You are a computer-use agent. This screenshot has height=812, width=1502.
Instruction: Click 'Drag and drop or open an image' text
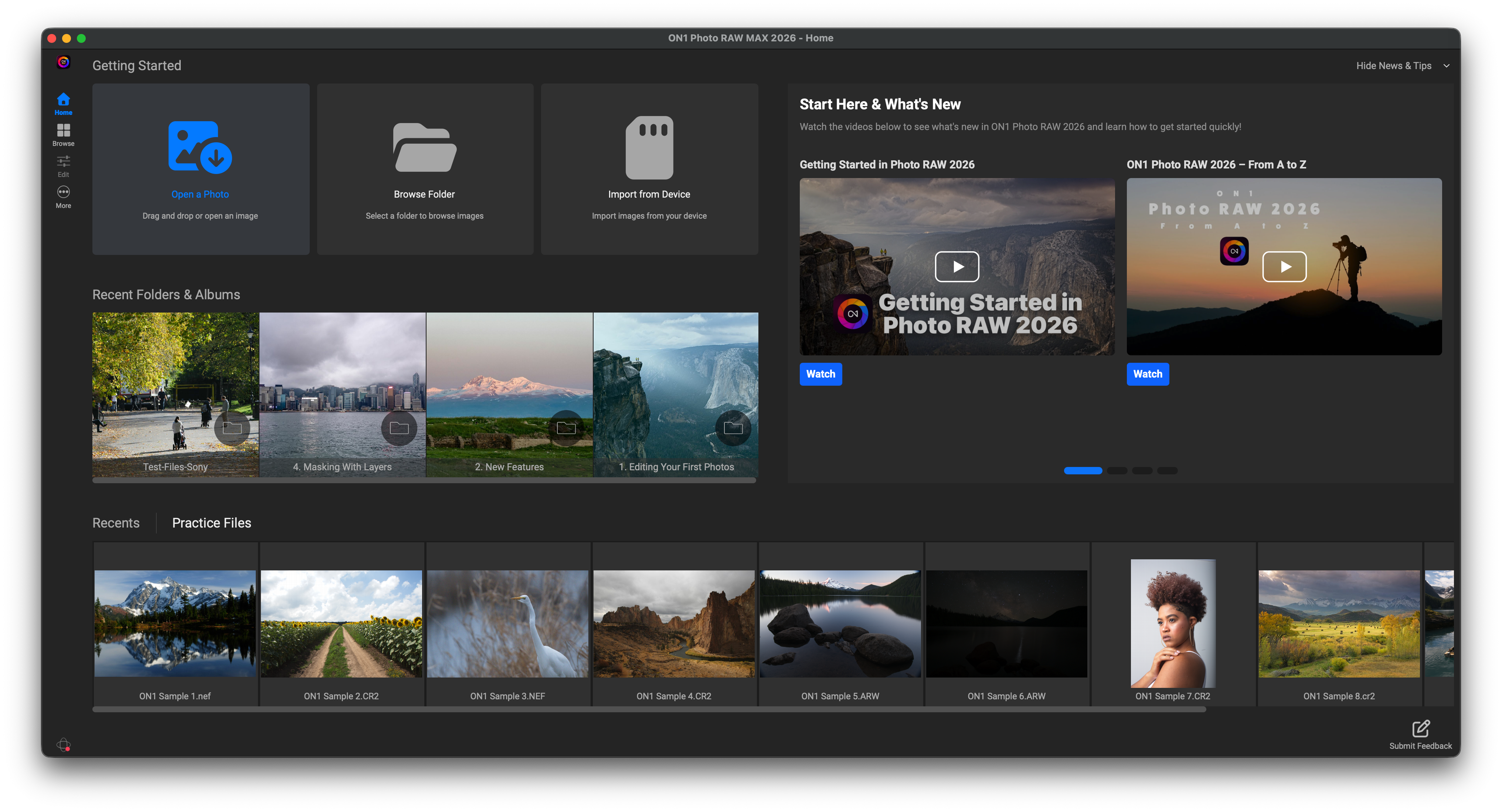[x=200, y=216]
